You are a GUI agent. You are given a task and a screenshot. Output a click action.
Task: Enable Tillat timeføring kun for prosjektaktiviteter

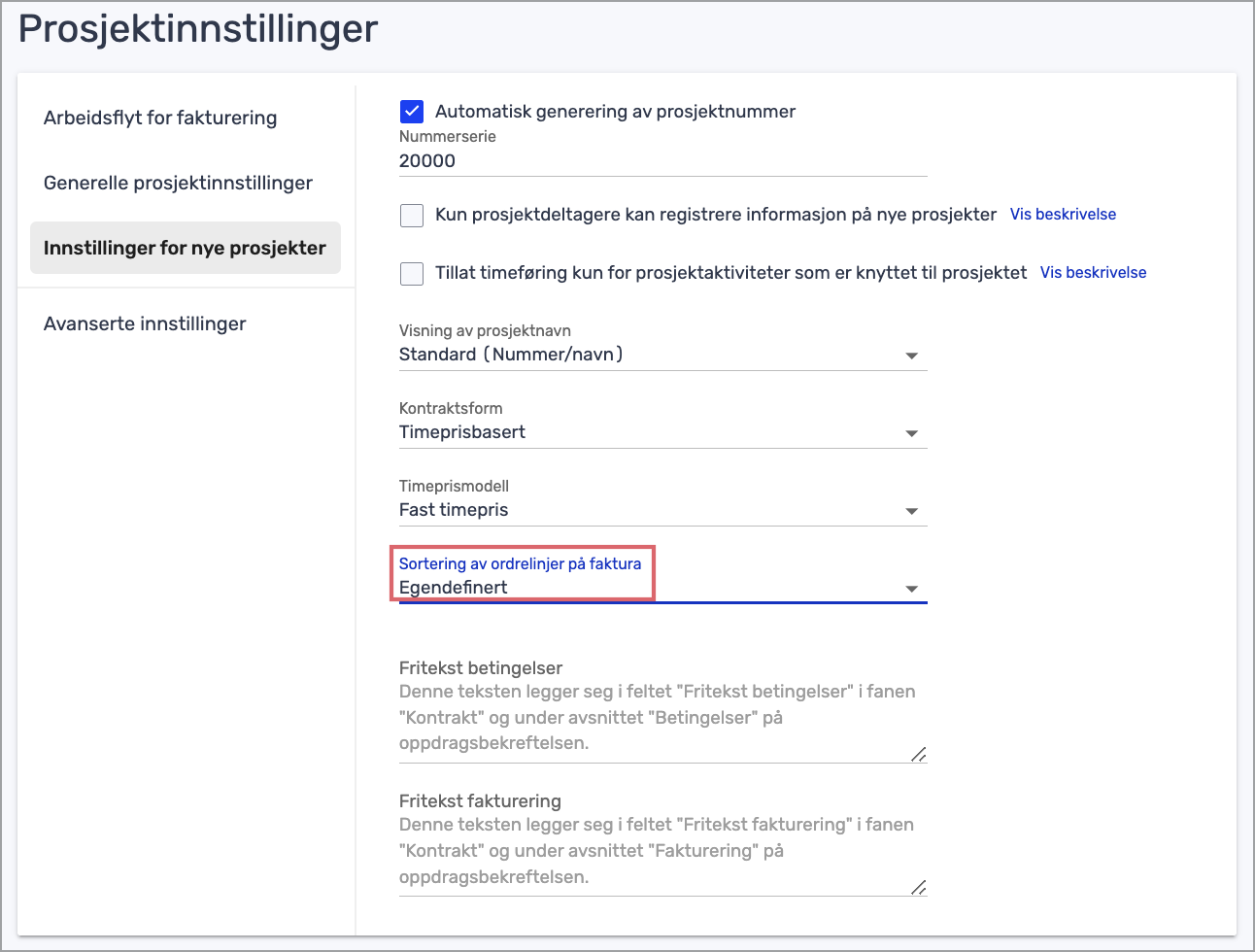412,273
